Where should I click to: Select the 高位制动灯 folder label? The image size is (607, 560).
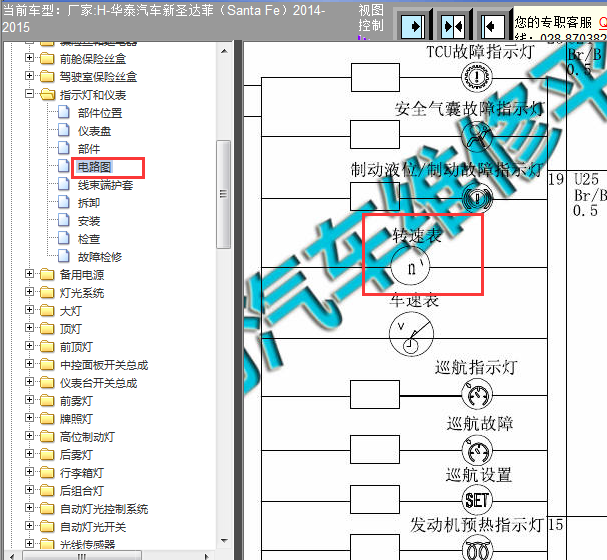pos(87,437)
